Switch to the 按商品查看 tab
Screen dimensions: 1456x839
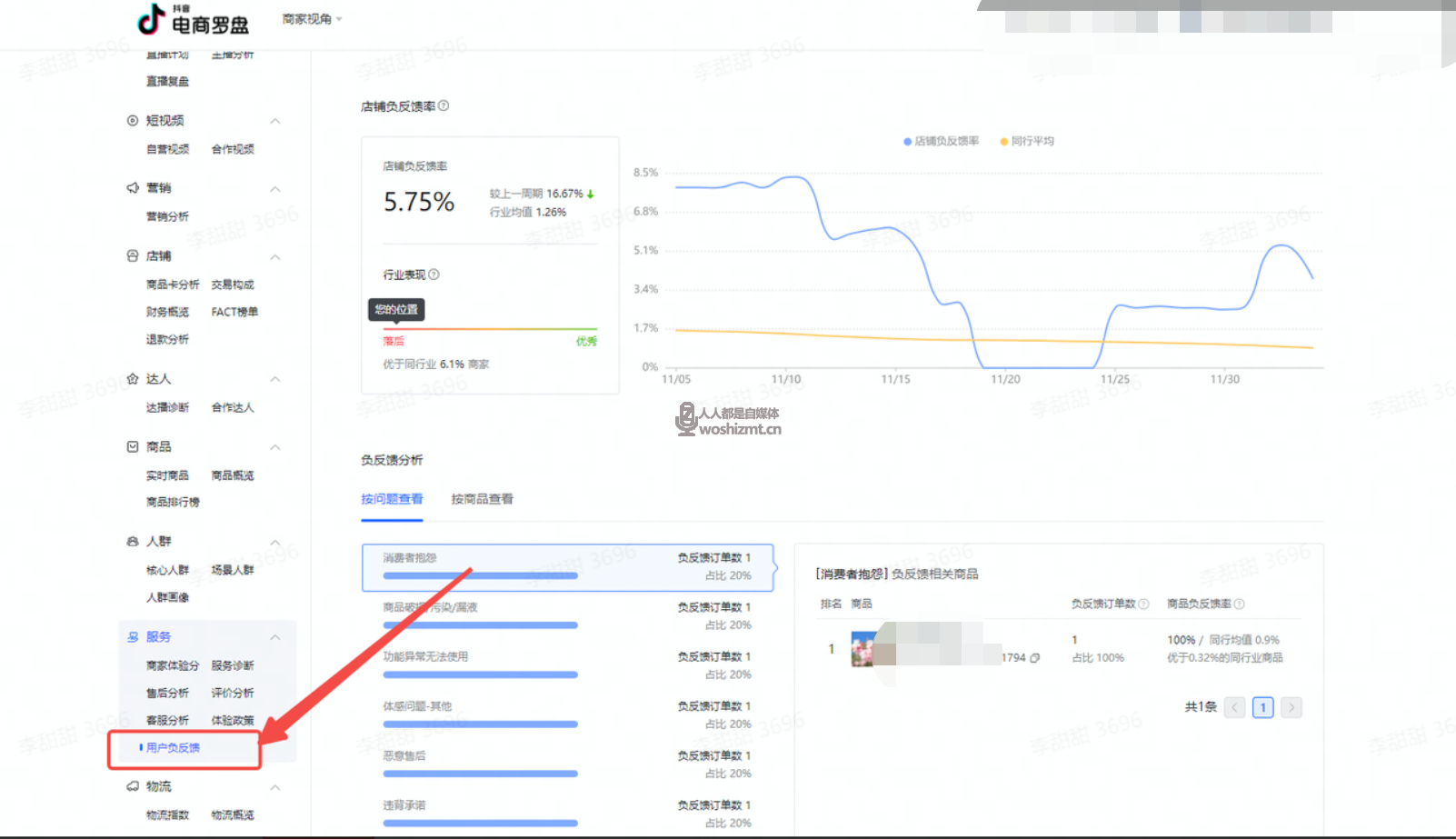point(482,499)
